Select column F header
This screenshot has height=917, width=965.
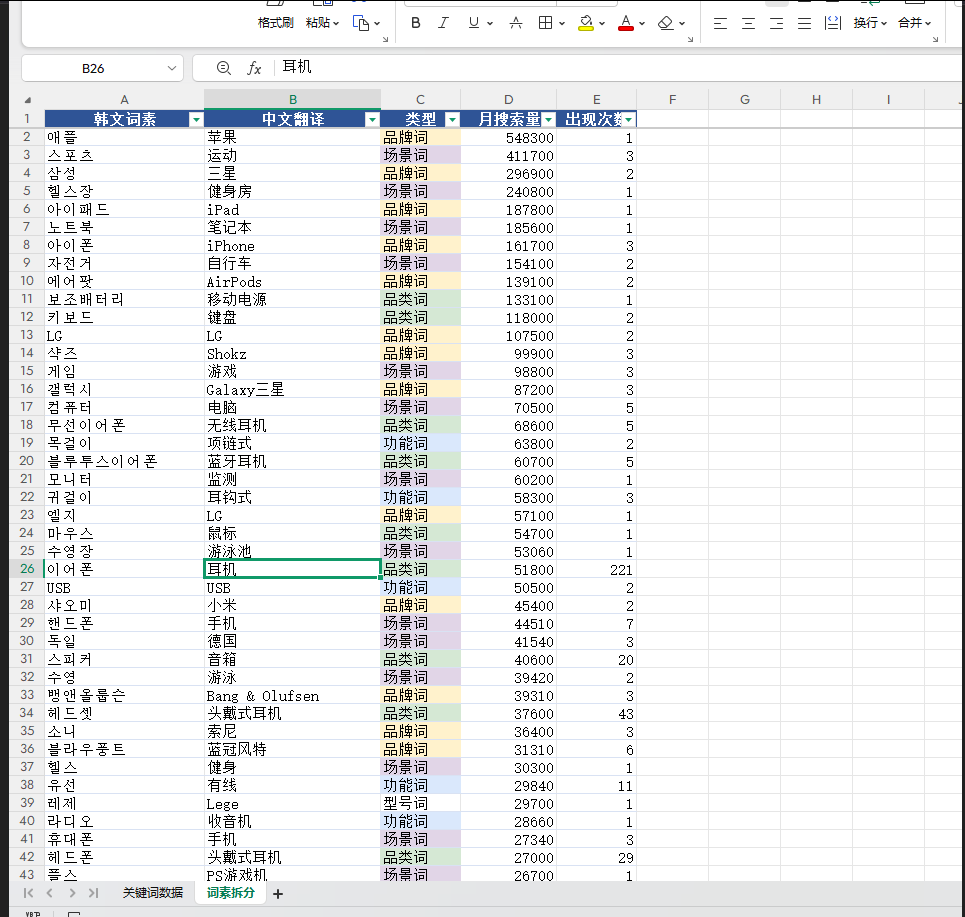(672, 100)
